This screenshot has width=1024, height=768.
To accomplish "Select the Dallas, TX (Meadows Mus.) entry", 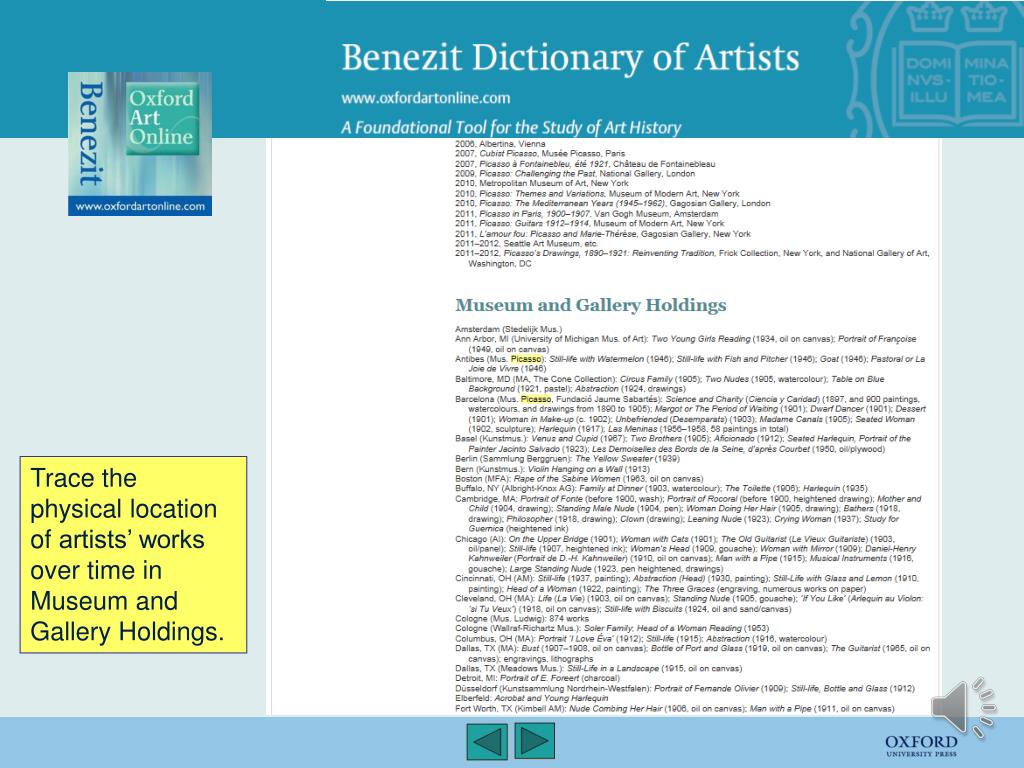I will click(598, 669).
